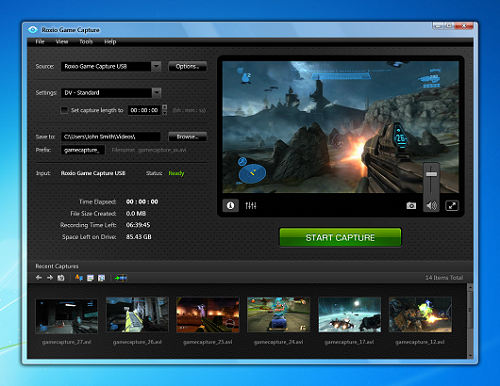Screen dimensions: 500x386
Task: Close the Roxio Game Capture window
Action: (x=464, y=25)
